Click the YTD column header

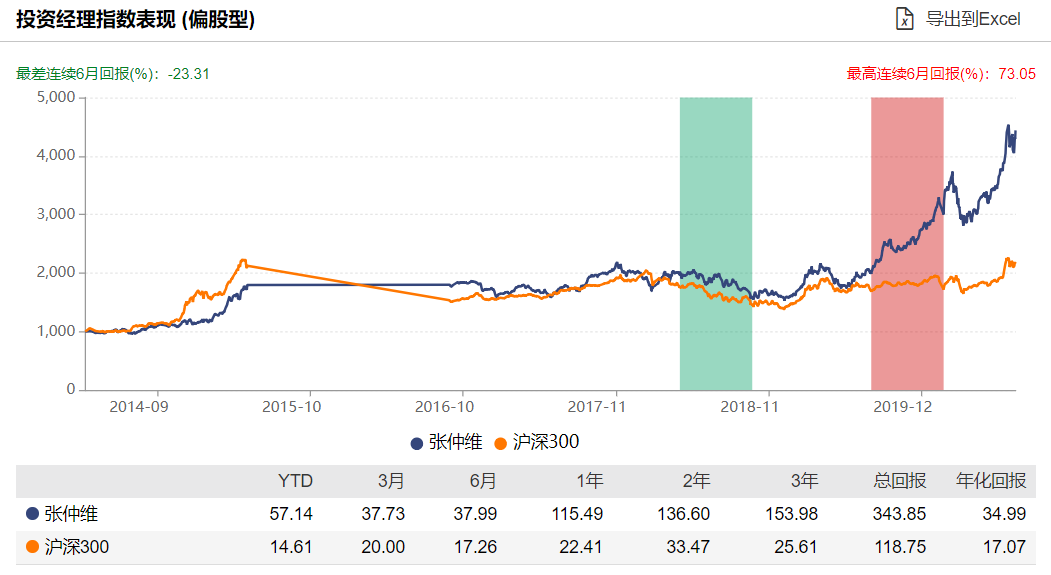(295, 481)
